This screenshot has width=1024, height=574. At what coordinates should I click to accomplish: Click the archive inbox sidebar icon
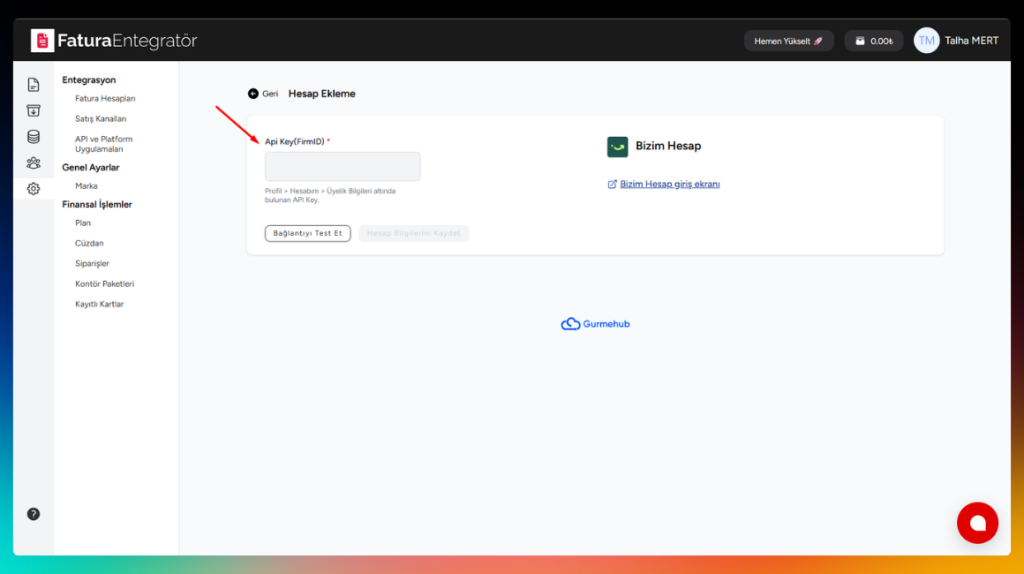pyautogui.click(x=33, y=111)
